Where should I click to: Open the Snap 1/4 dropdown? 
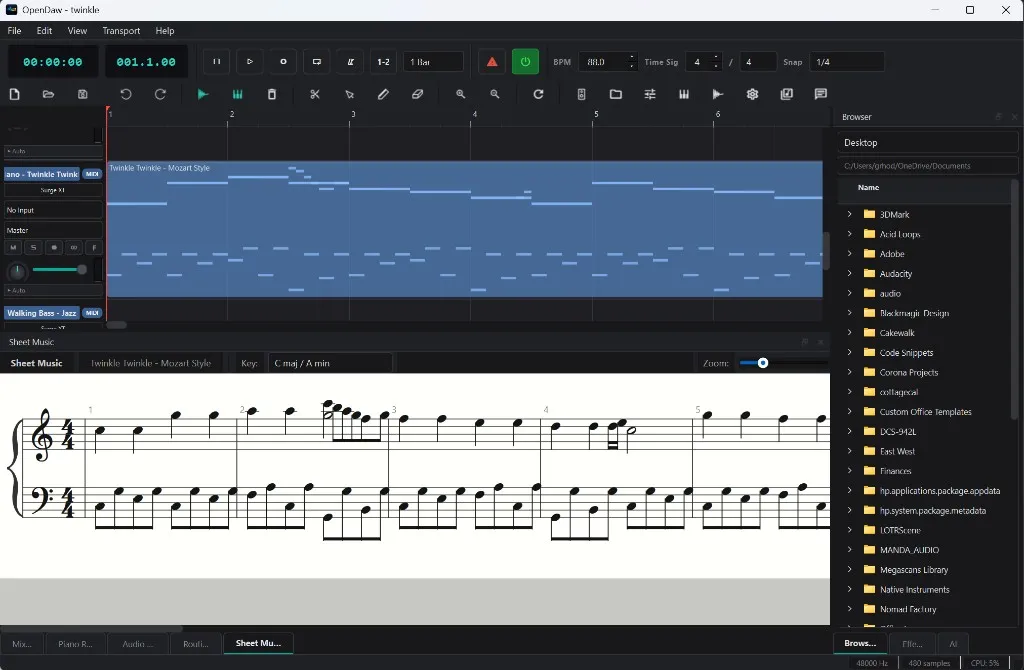point(846,61)
